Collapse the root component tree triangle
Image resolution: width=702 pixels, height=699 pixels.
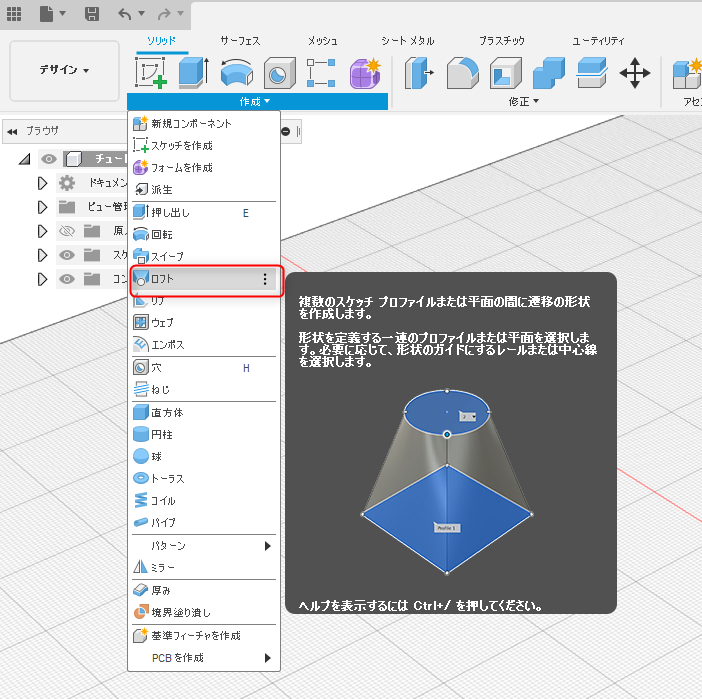(25, 159)
